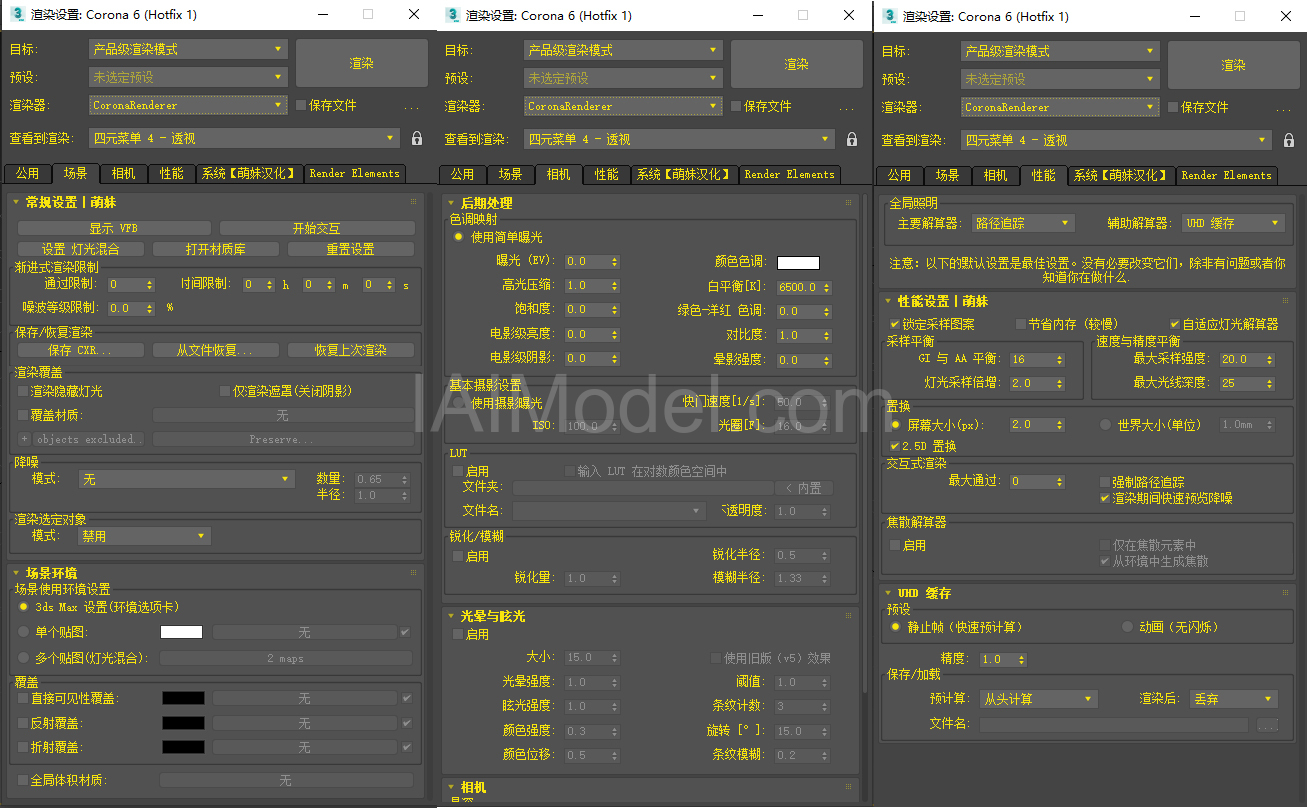Expand the 相机 rollout in middle window
This screenshot has width=1307, height=808.
click(x=467, y=788)
